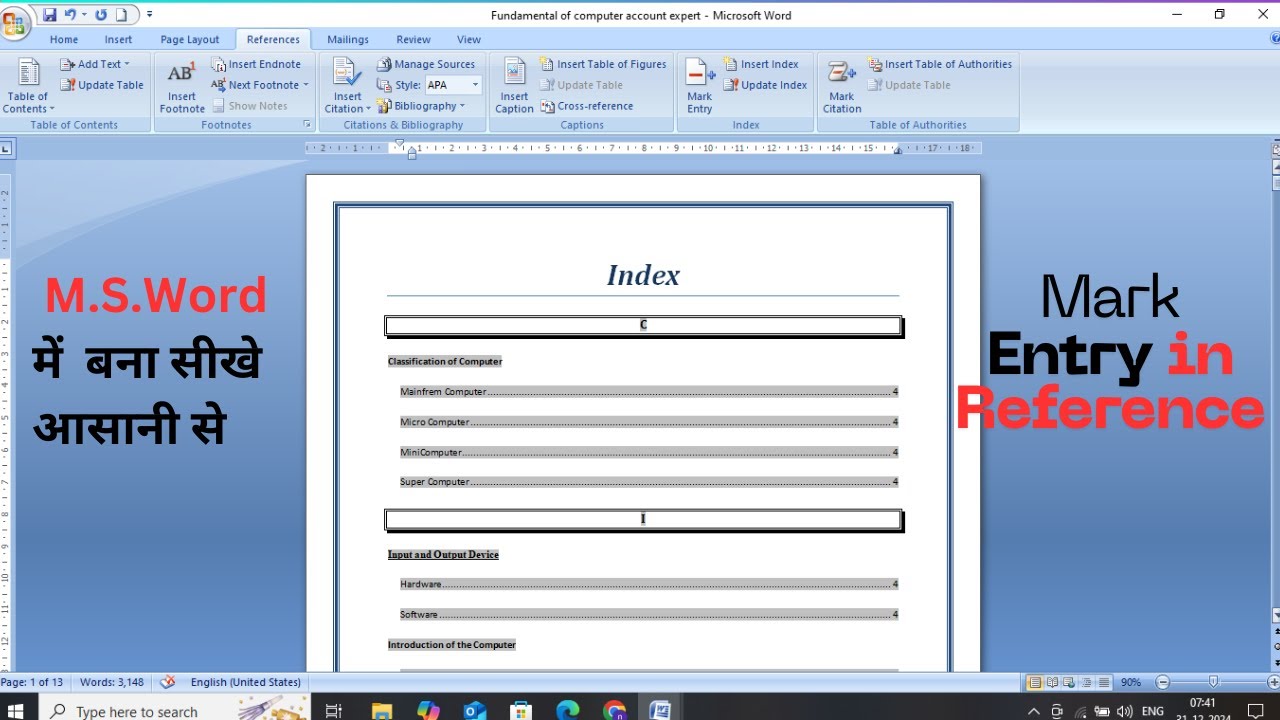Open Microsoft Edge from the taskbar
The width and height of the screenshot is (1280, 720).
(567, 709)
